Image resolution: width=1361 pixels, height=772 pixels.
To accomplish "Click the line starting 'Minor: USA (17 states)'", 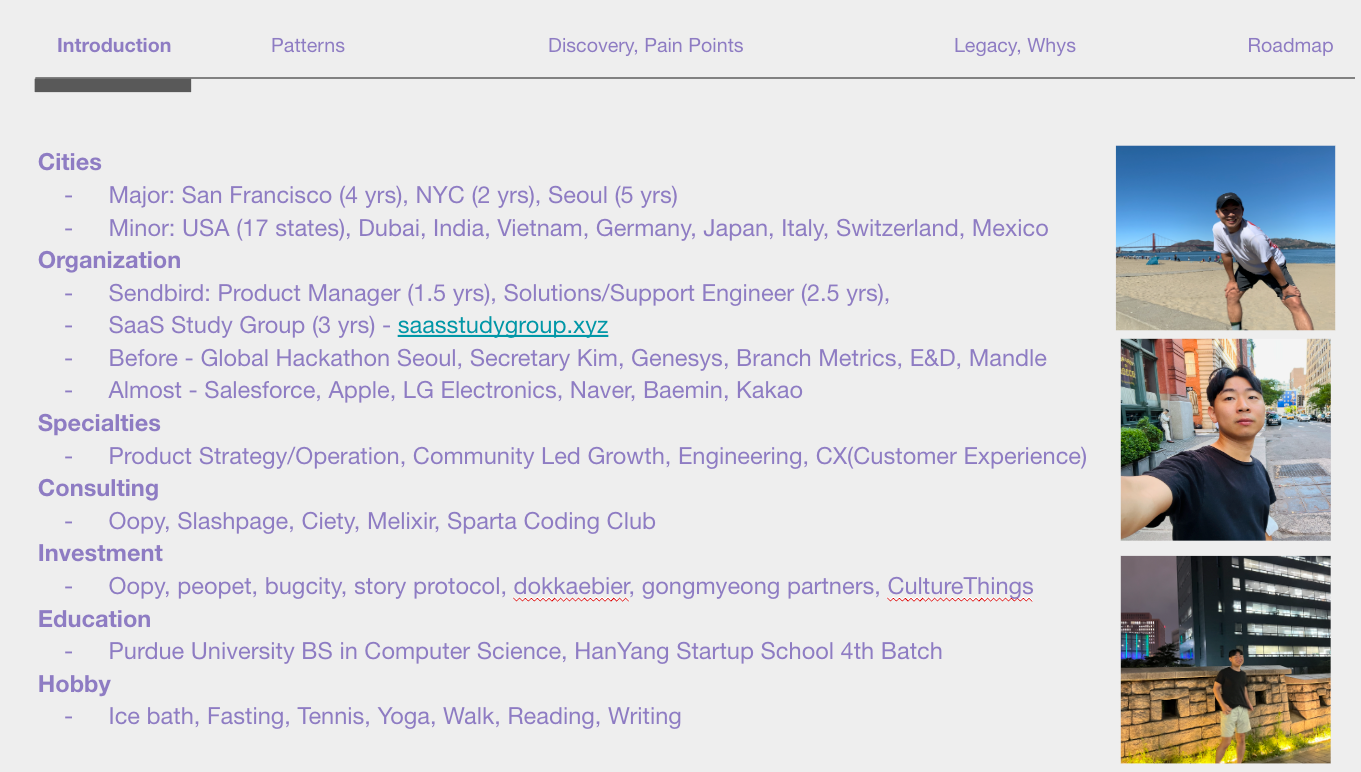I will click(578, 228).
